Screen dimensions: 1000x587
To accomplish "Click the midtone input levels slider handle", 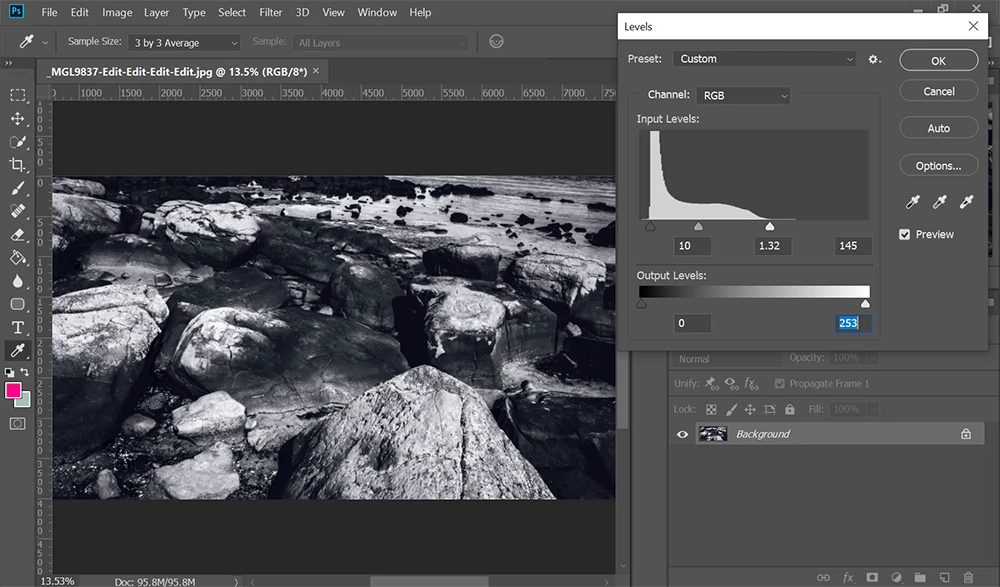I will tap(698, 227).
